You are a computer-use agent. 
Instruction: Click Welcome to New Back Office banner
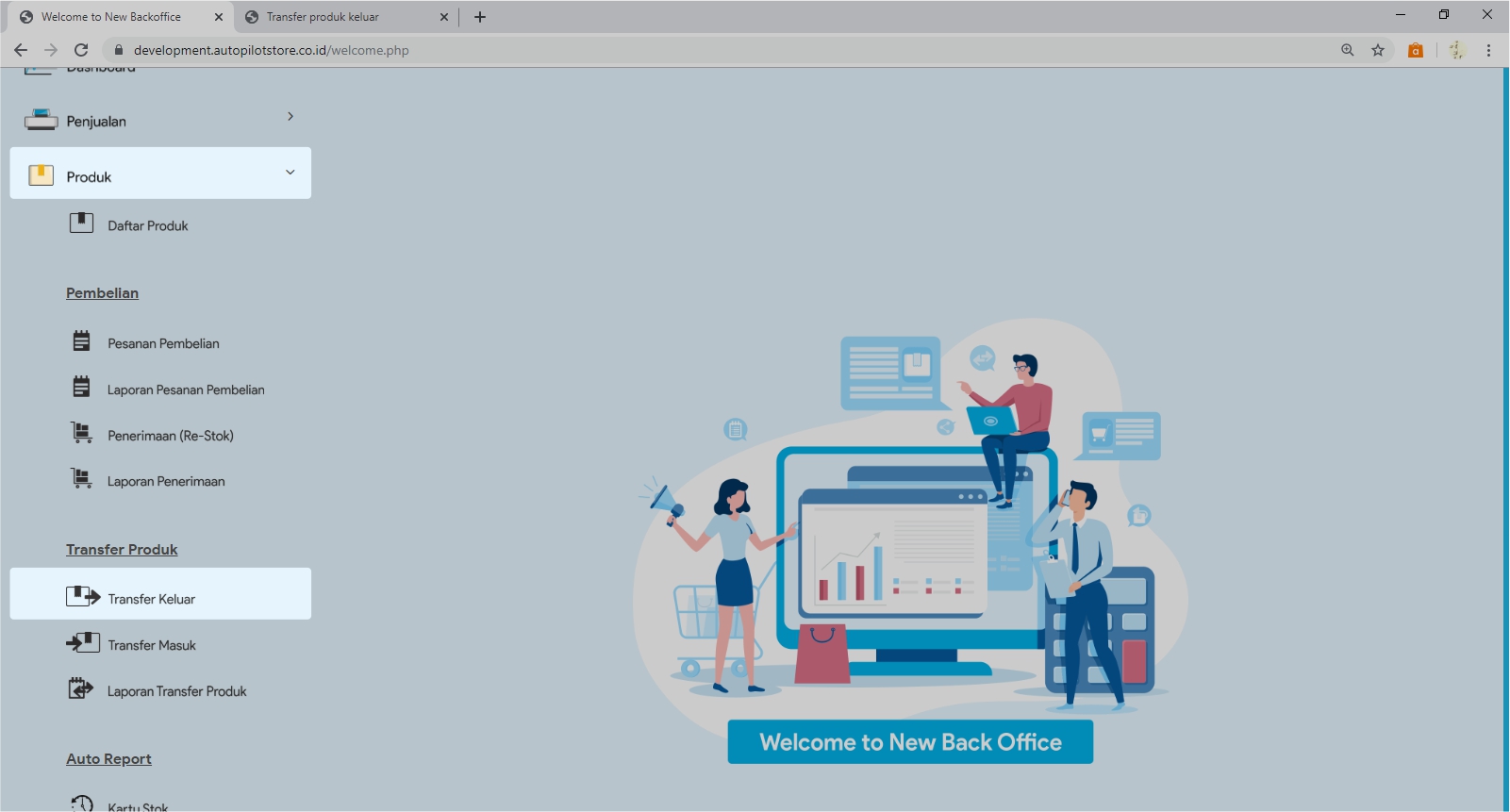coord(910,742)
